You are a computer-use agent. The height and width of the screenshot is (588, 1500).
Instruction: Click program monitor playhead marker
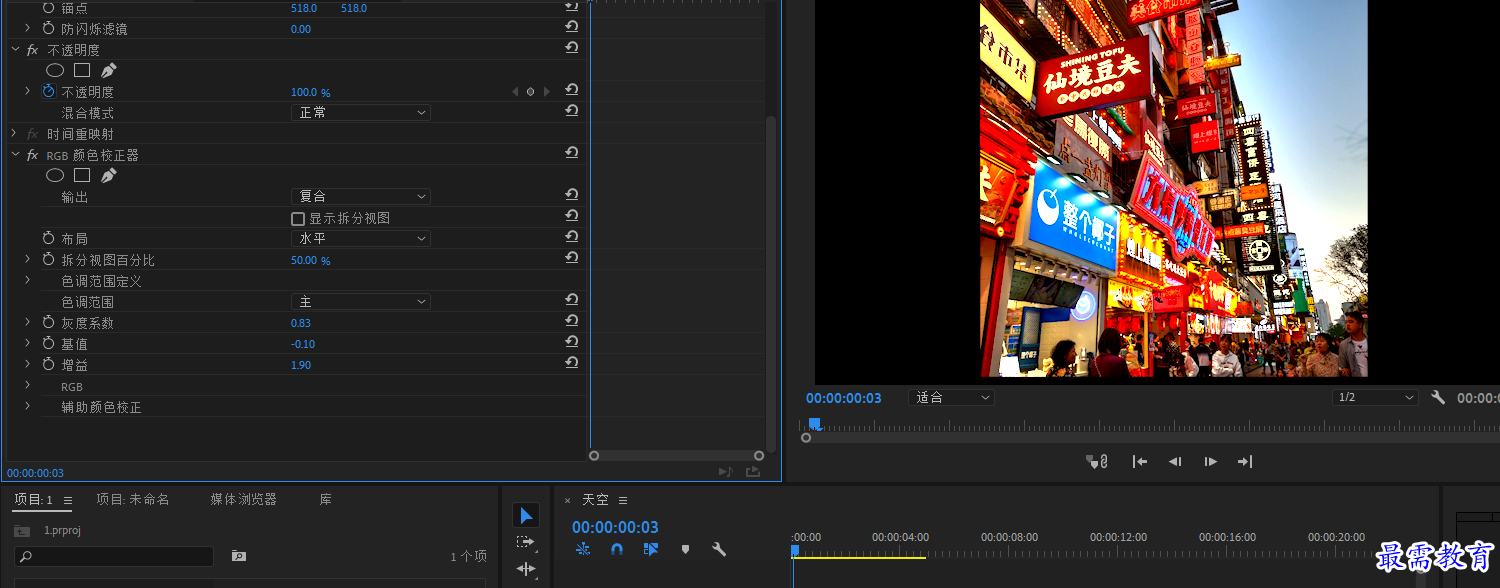pos(814,424)
